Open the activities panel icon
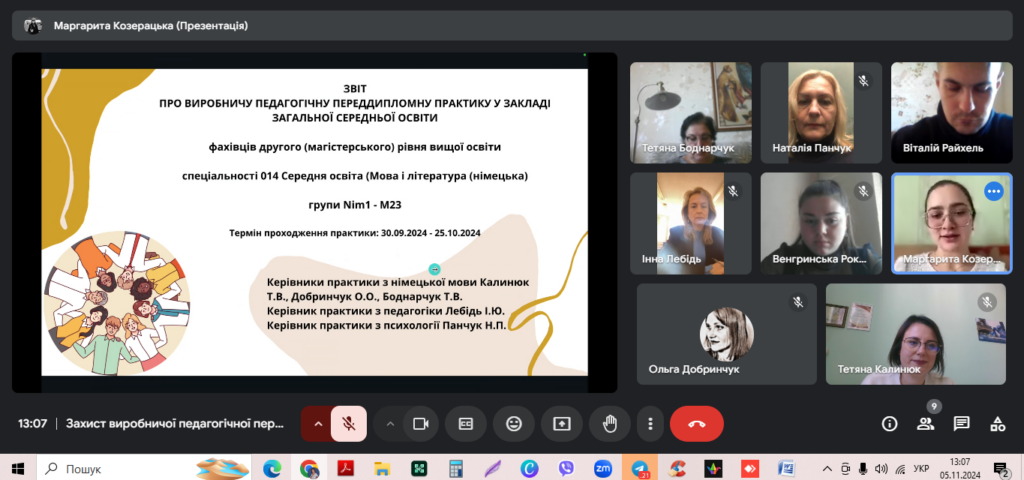Screen dimensions: 1024x480 [997, 423]
